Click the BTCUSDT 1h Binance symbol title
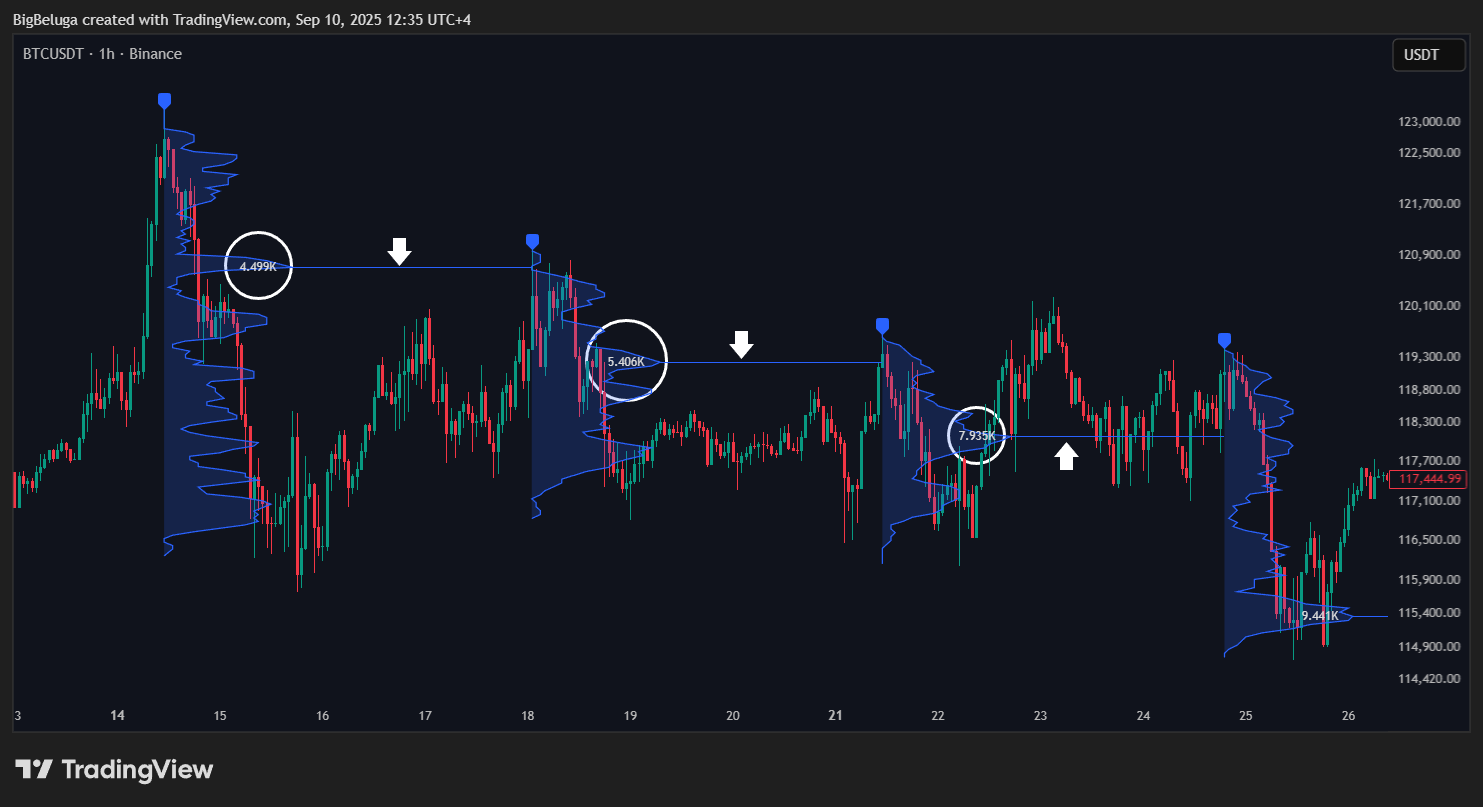The image size is (1483, 807). (102, 54)
